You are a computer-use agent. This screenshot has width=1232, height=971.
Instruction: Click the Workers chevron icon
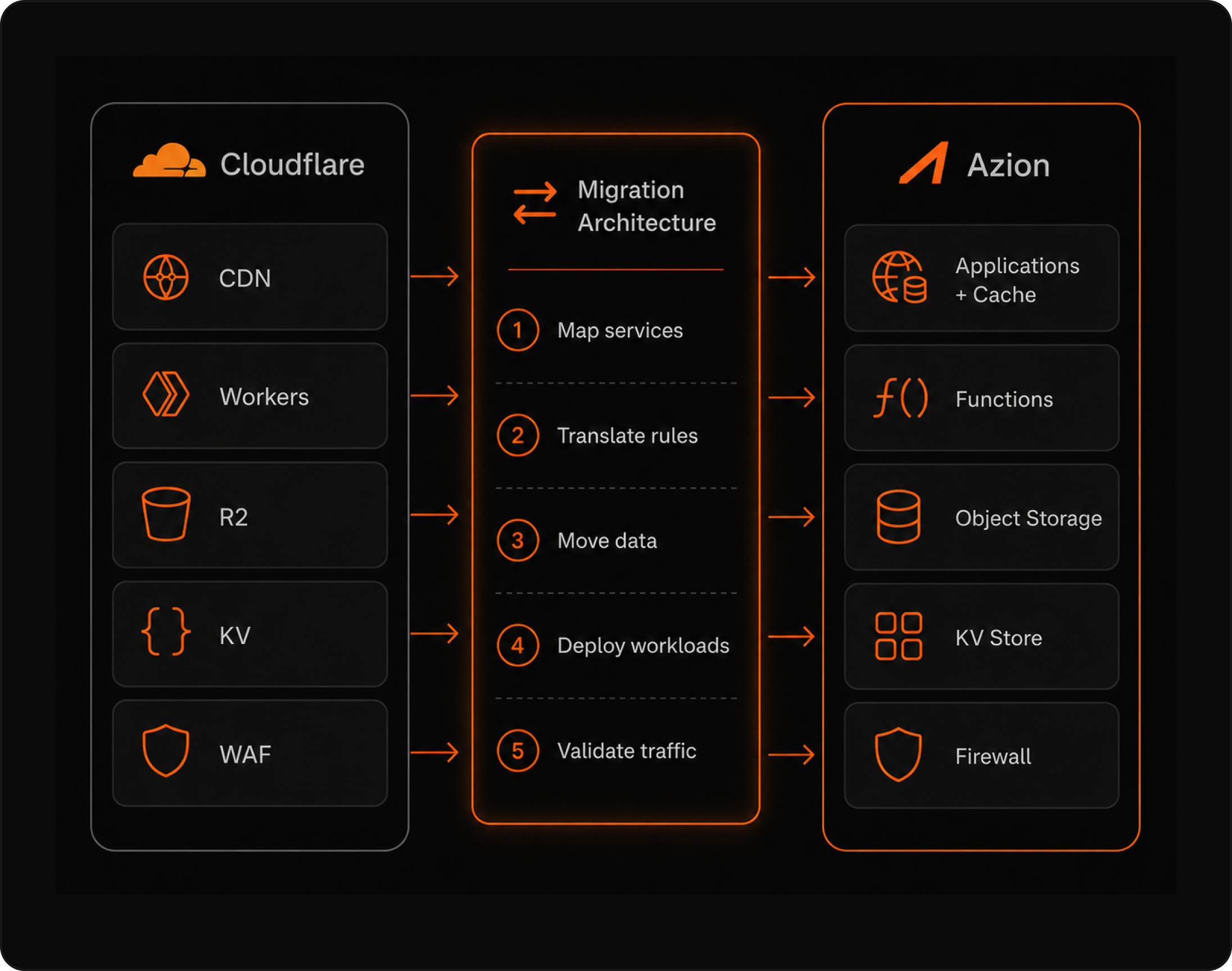point(165,394)
